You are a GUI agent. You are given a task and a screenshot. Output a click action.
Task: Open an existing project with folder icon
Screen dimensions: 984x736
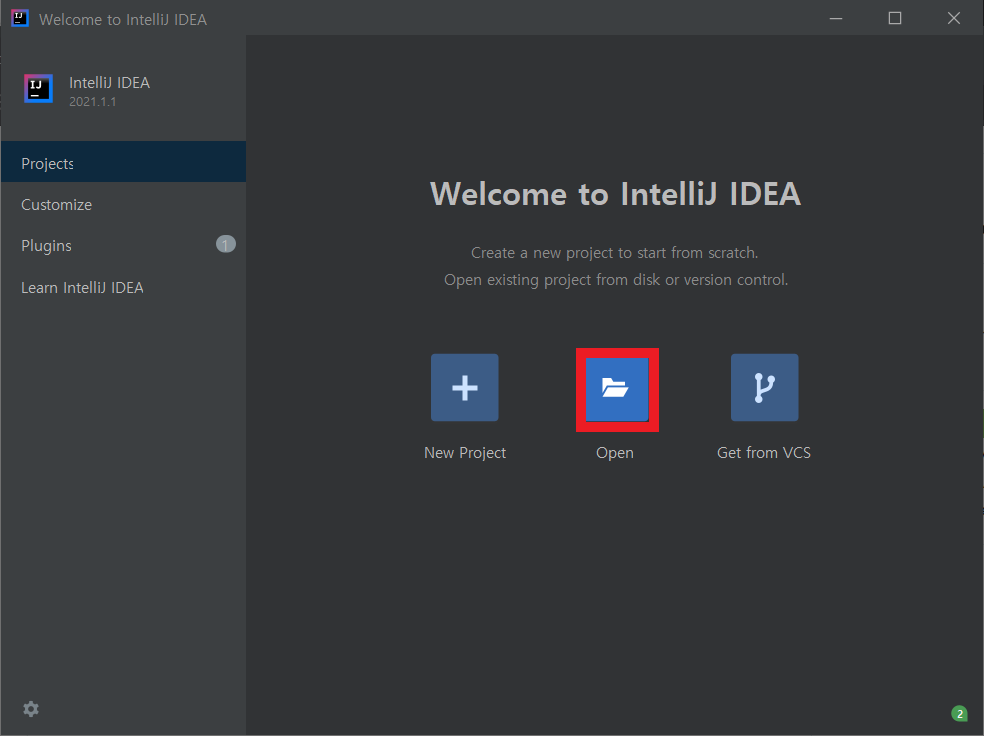pos(617,390)
